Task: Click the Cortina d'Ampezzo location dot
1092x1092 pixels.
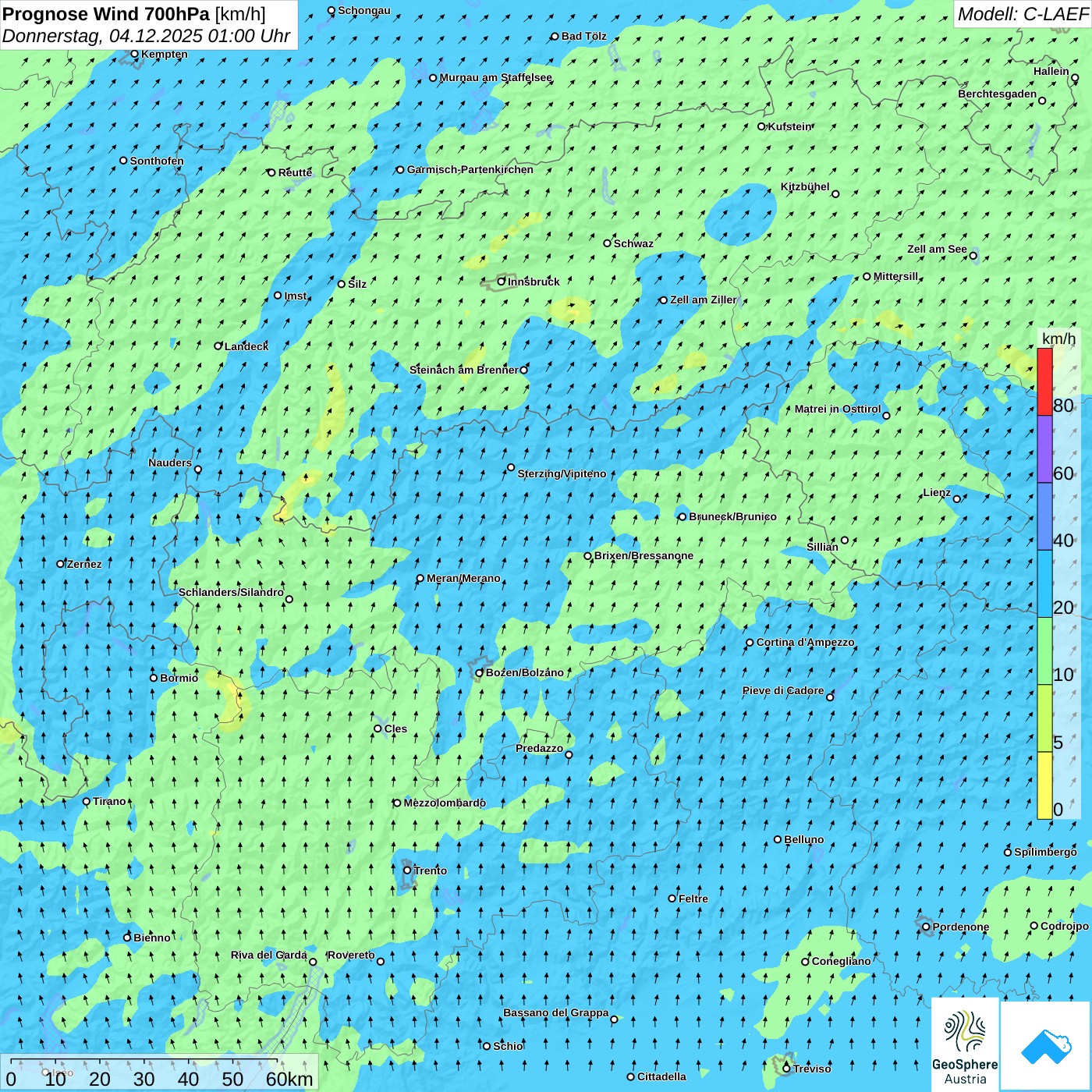Action: coord(750,643)
